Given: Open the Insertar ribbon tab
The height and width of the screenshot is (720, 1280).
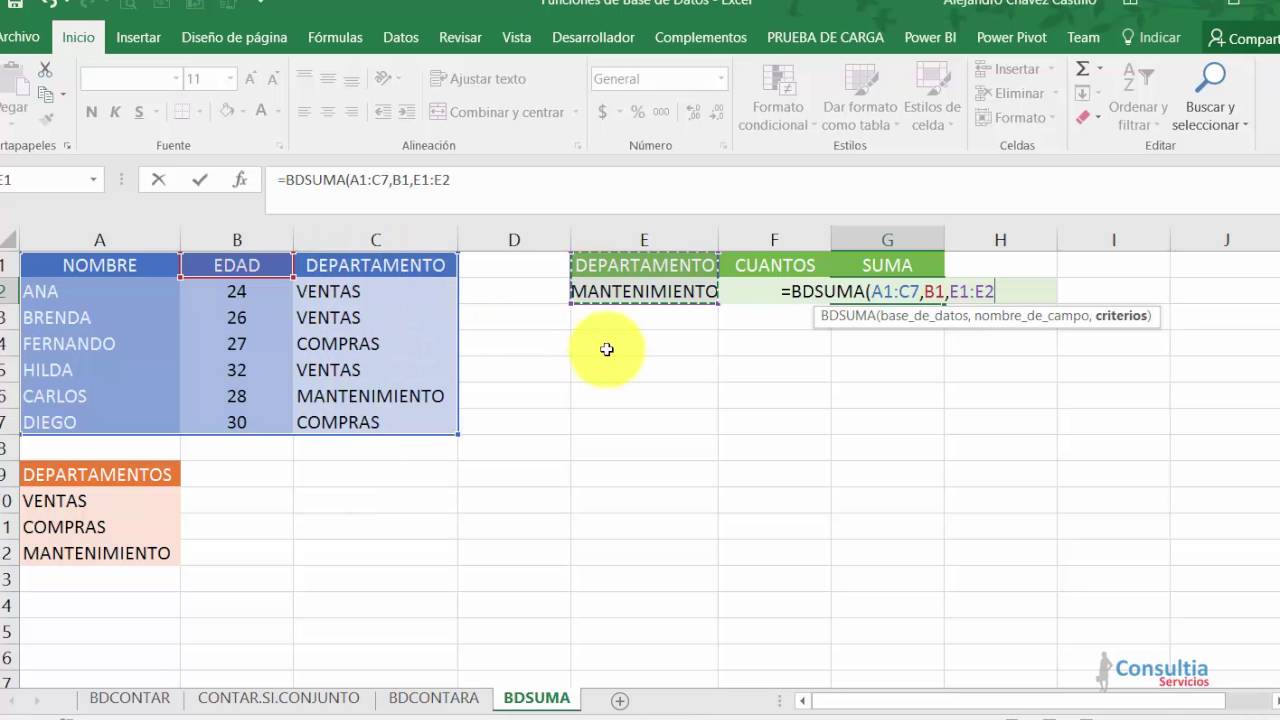Looking at the screenshot, I should click(138, 37).
